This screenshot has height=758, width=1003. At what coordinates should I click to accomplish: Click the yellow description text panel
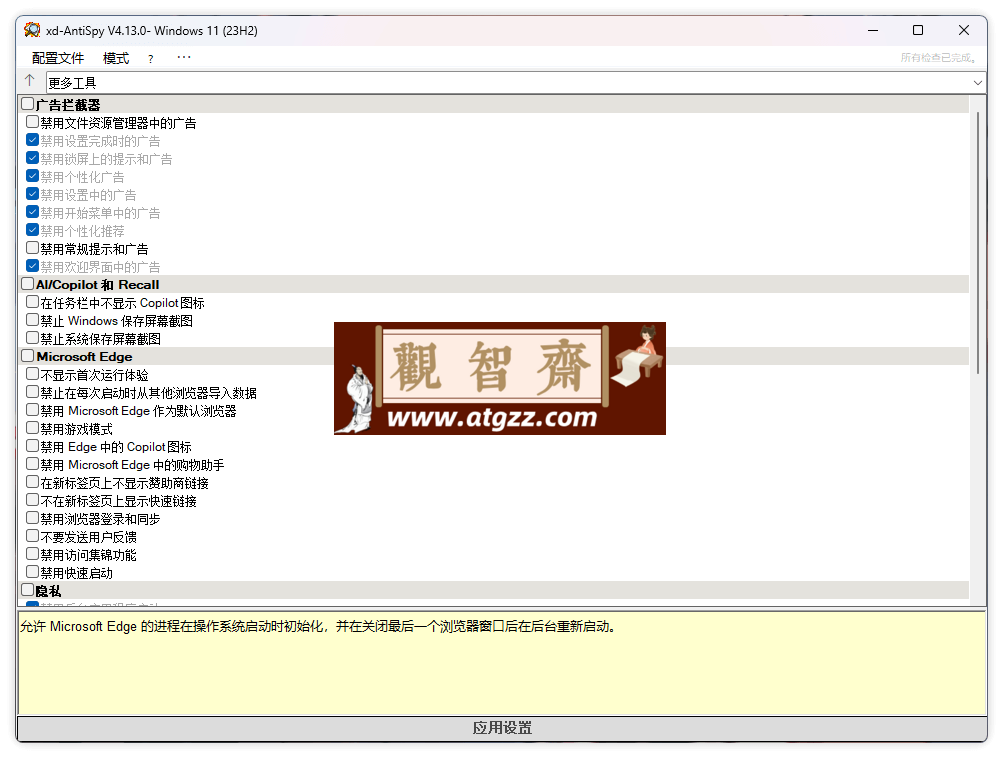[502, 663]
